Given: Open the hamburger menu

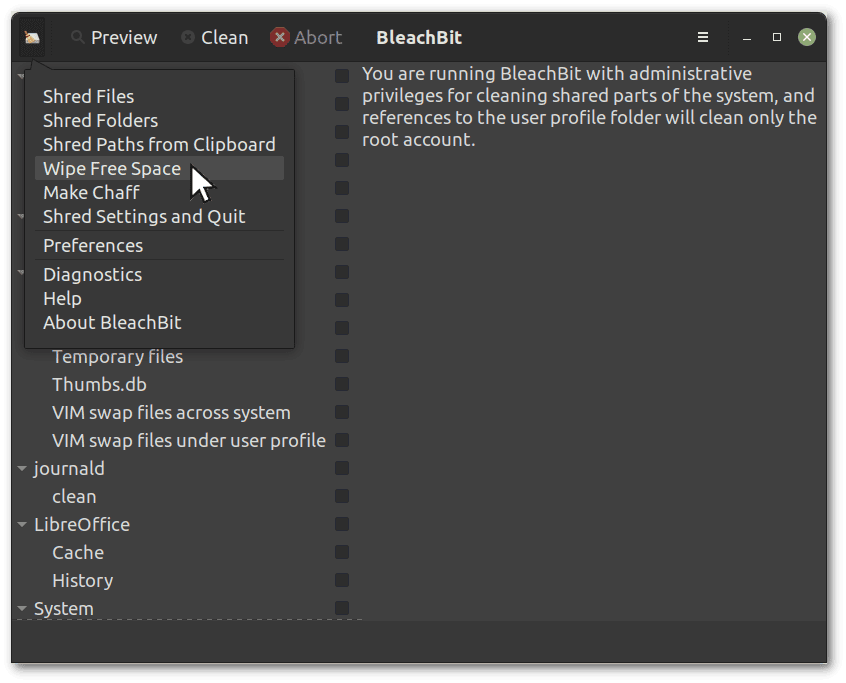Looking at the screenshot, I should (x=702, y=37).
